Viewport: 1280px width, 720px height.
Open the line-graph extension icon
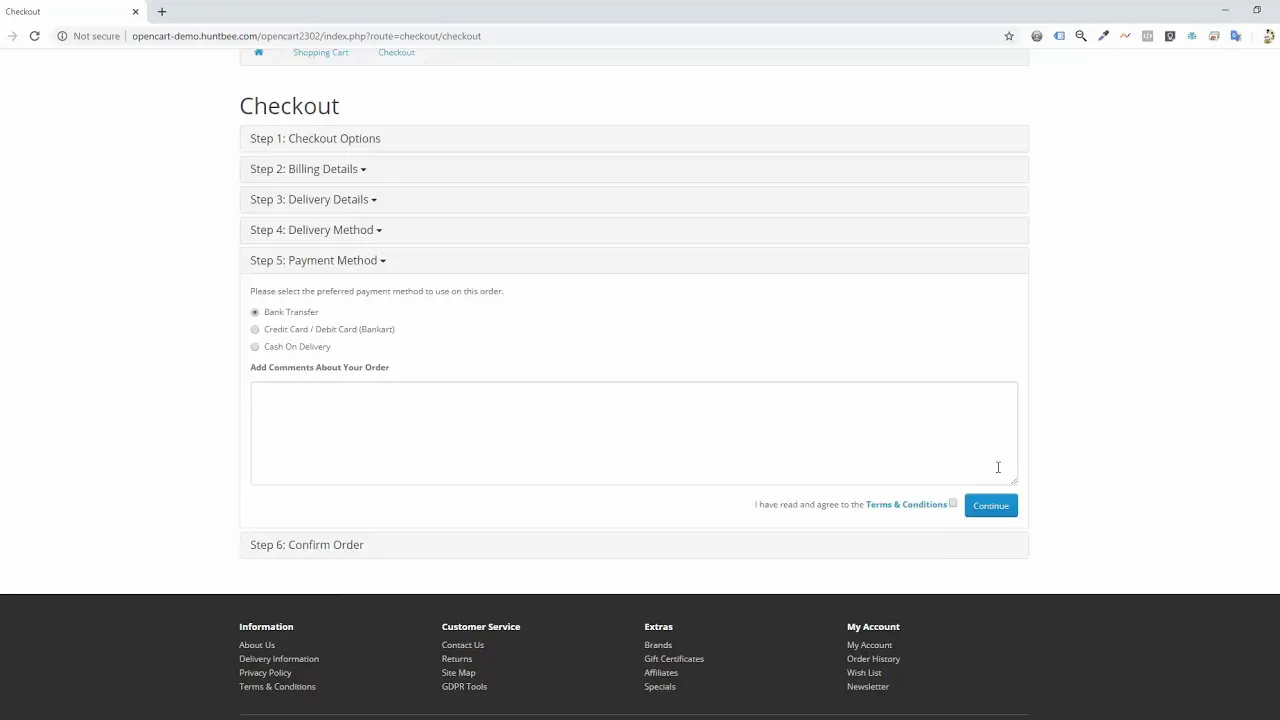click(1125, 36)
